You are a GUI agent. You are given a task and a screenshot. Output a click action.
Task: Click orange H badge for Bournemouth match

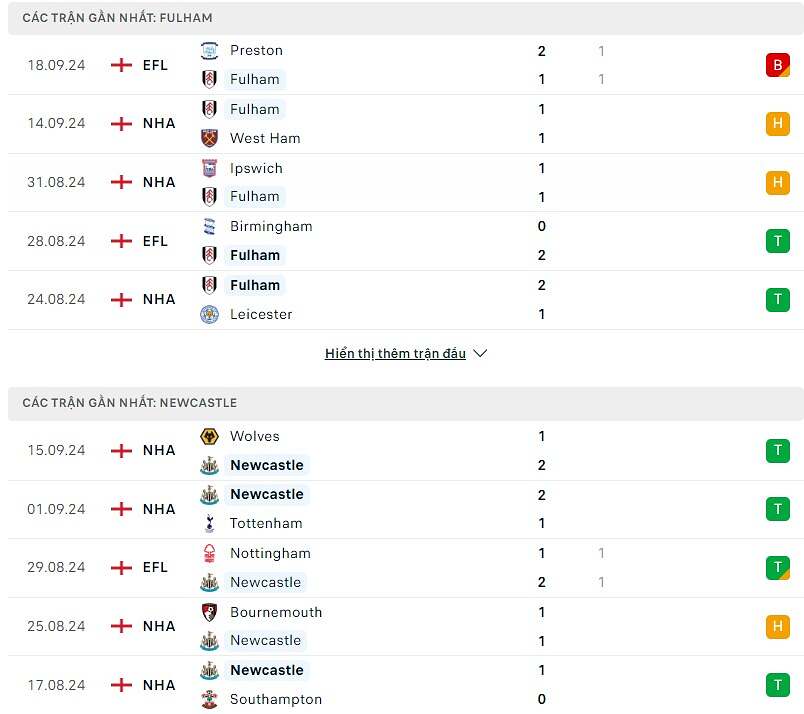click(x=777, y=626)
